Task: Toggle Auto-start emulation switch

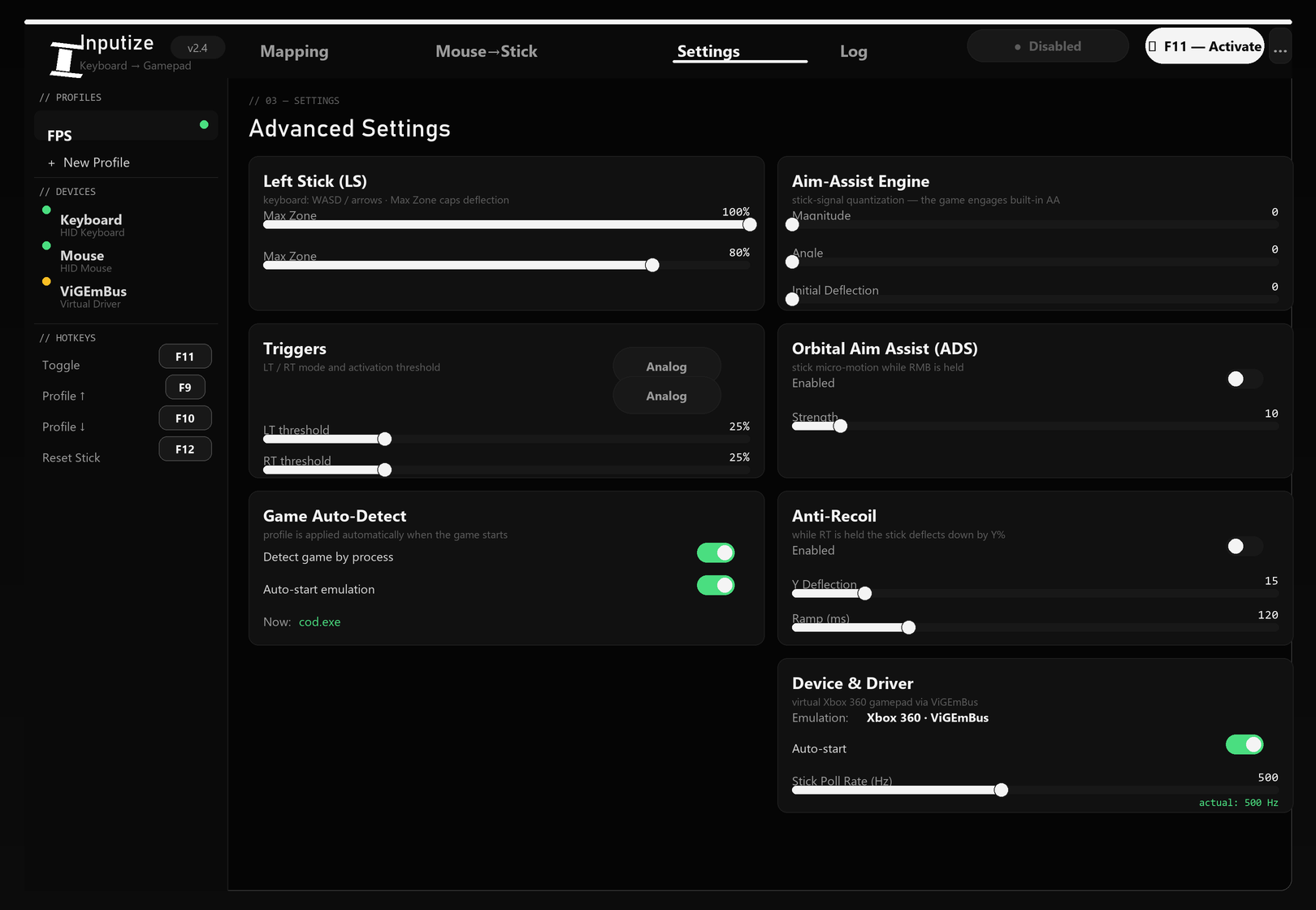Action: coord(716,585)
